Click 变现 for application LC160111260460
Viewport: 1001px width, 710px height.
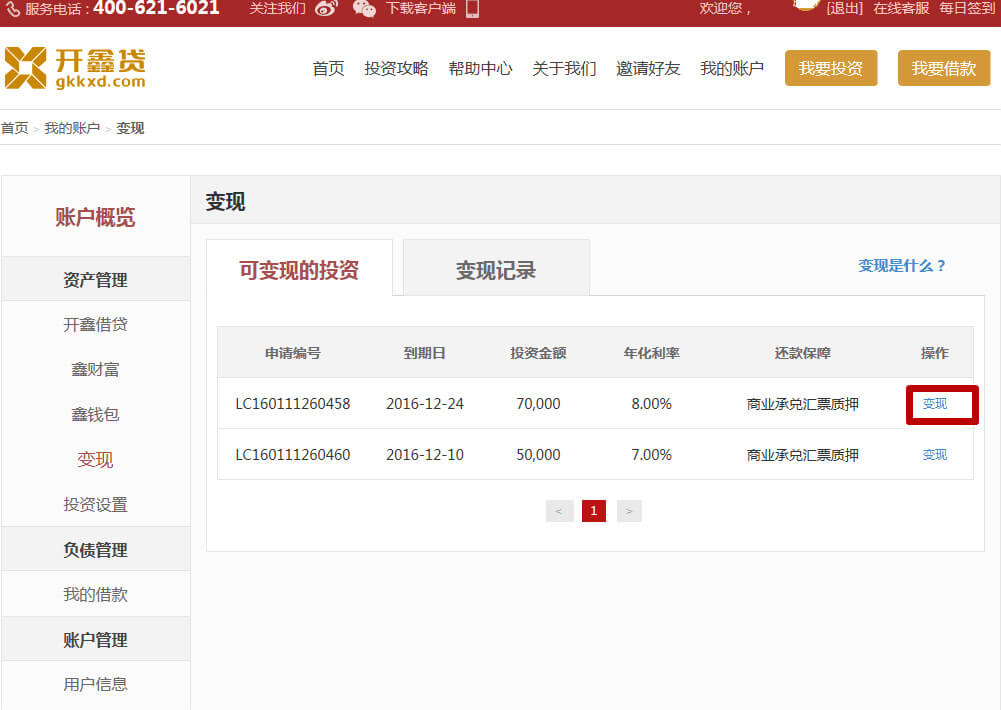click(x=935, y=455)
